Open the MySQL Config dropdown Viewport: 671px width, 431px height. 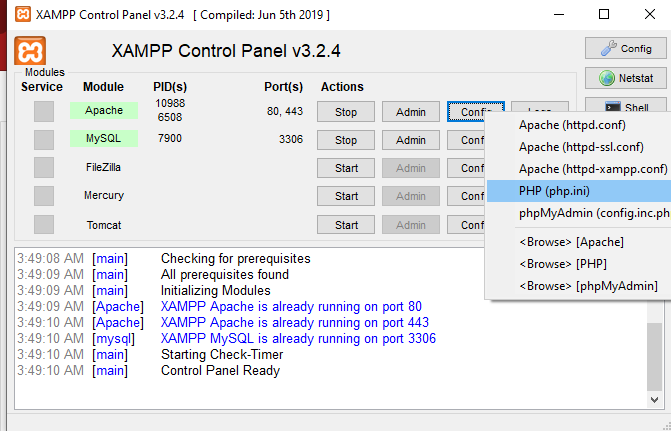click(x=466, y=140)
